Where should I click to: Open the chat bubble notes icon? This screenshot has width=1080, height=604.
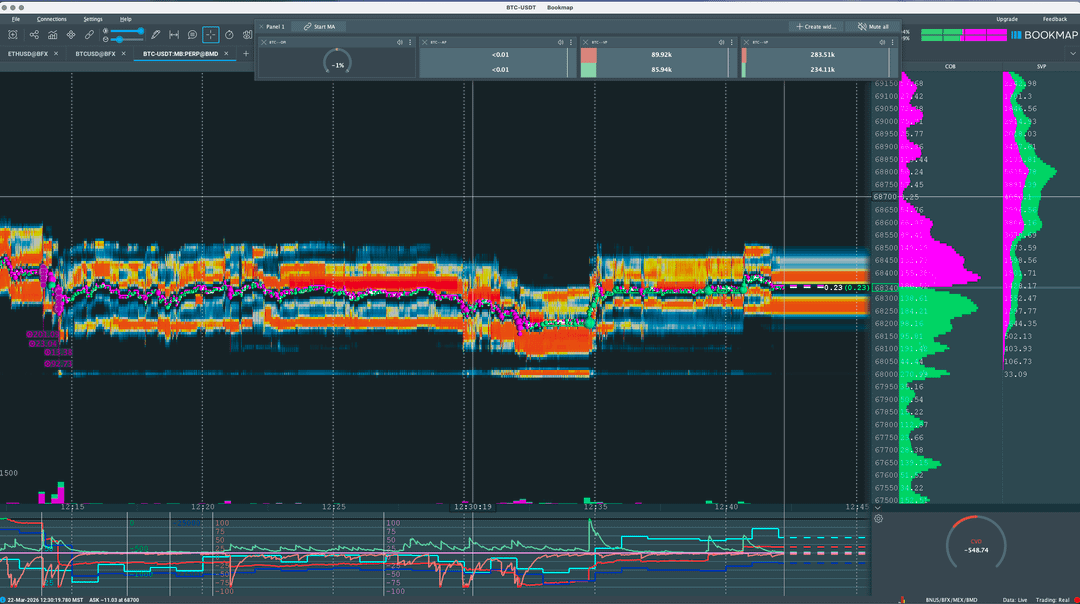[193, 35]
